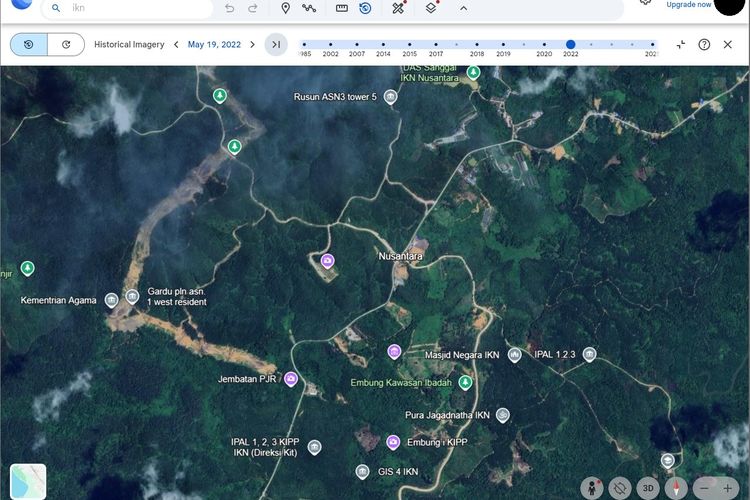
Task: Click the Nusantara place label
Action: coord(400,256)
